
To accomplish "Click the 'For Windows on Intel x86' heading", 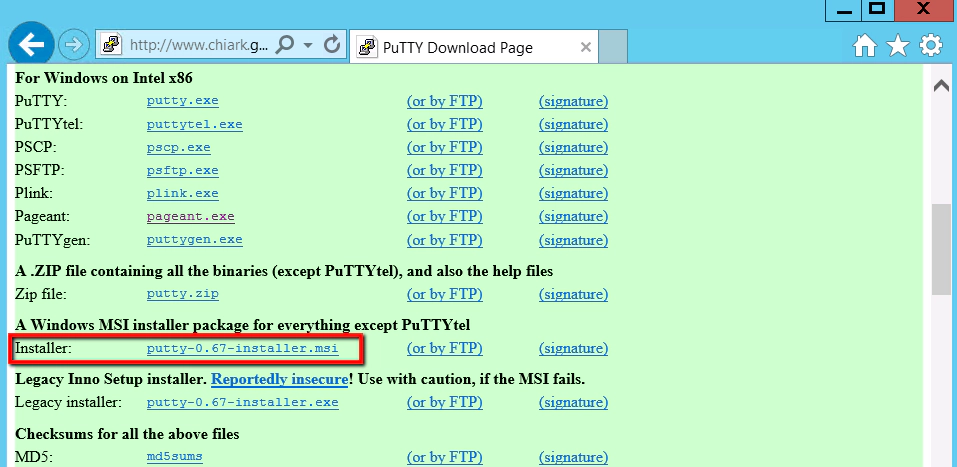I will point(104,78).
